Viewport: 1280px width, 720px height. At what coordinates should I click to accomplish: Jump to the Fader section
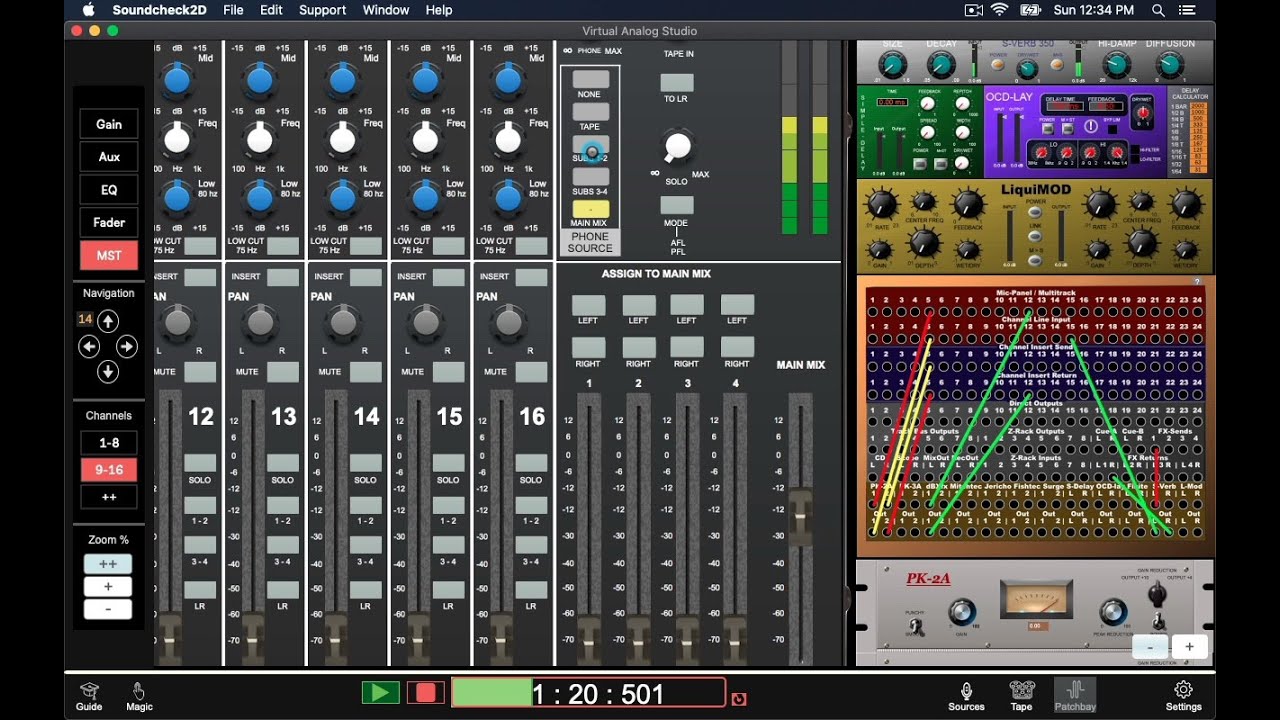[x=109, y=223]
